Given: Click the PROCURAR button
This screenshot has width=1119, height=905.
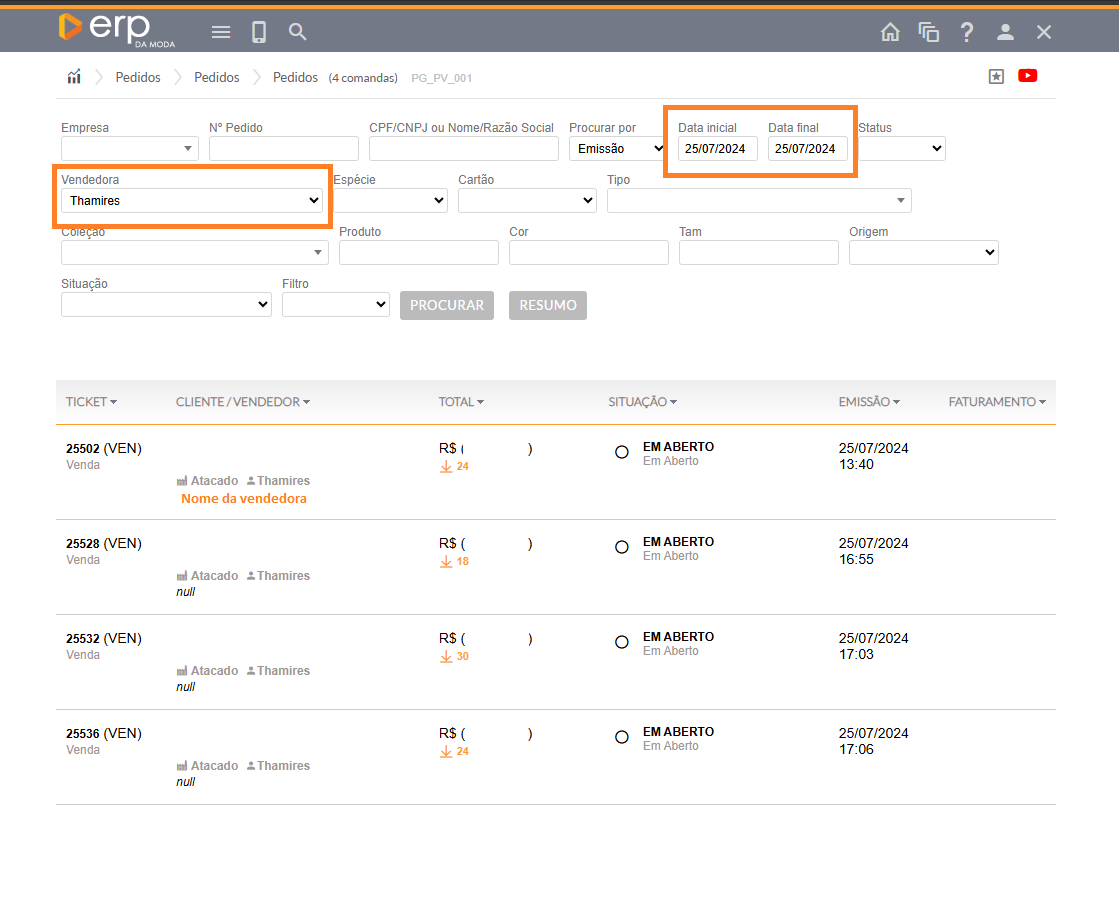Looking at the screenshot, I should click(x=447, y=305).
